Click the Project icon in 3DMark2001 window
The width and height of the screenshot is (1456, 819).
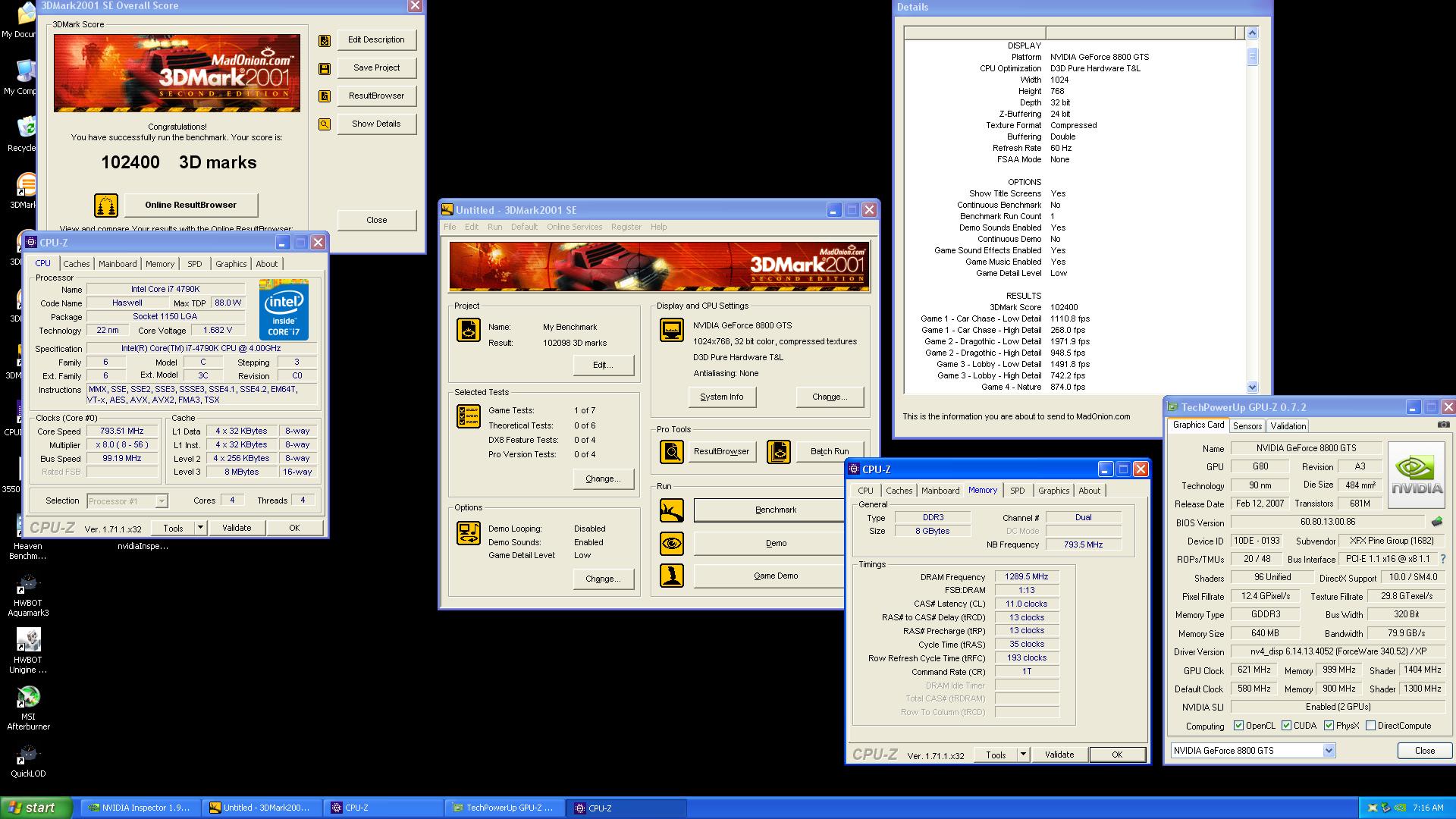469,330
